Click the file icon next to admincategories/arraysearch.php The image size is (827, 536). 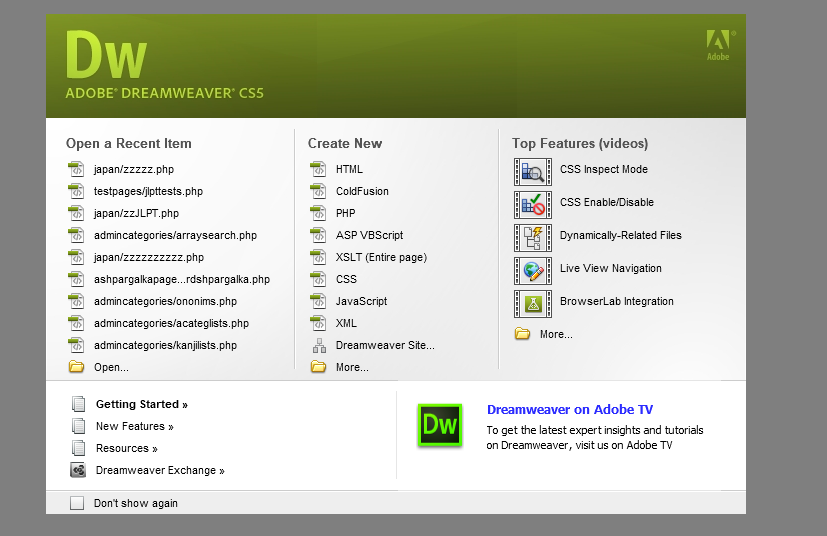pos(76,235)
